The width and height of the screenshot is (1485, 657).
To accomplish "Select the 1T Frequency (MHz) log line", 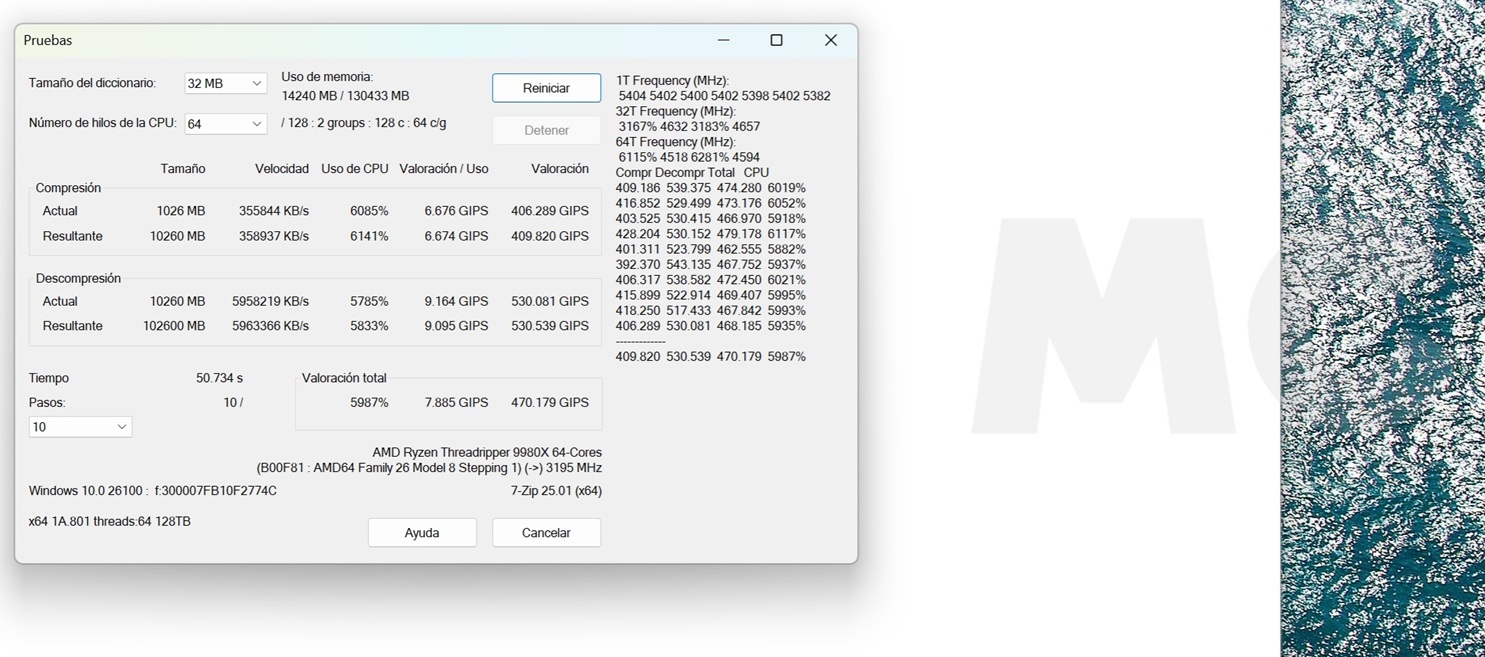I will 672,80.
